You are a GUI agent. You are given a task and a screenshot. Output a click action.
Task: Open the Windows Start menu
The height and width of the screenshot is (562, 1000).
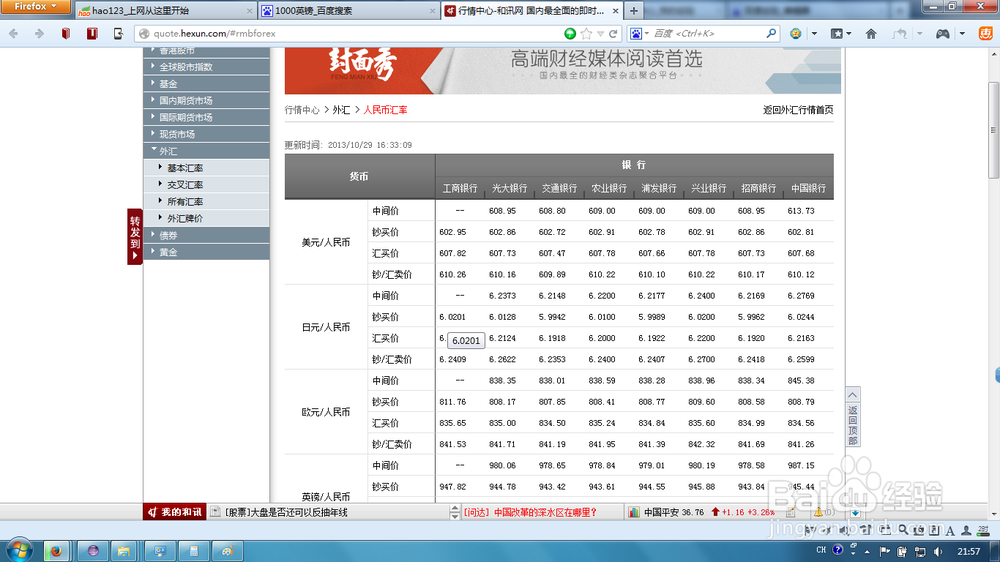coord(18,551)
